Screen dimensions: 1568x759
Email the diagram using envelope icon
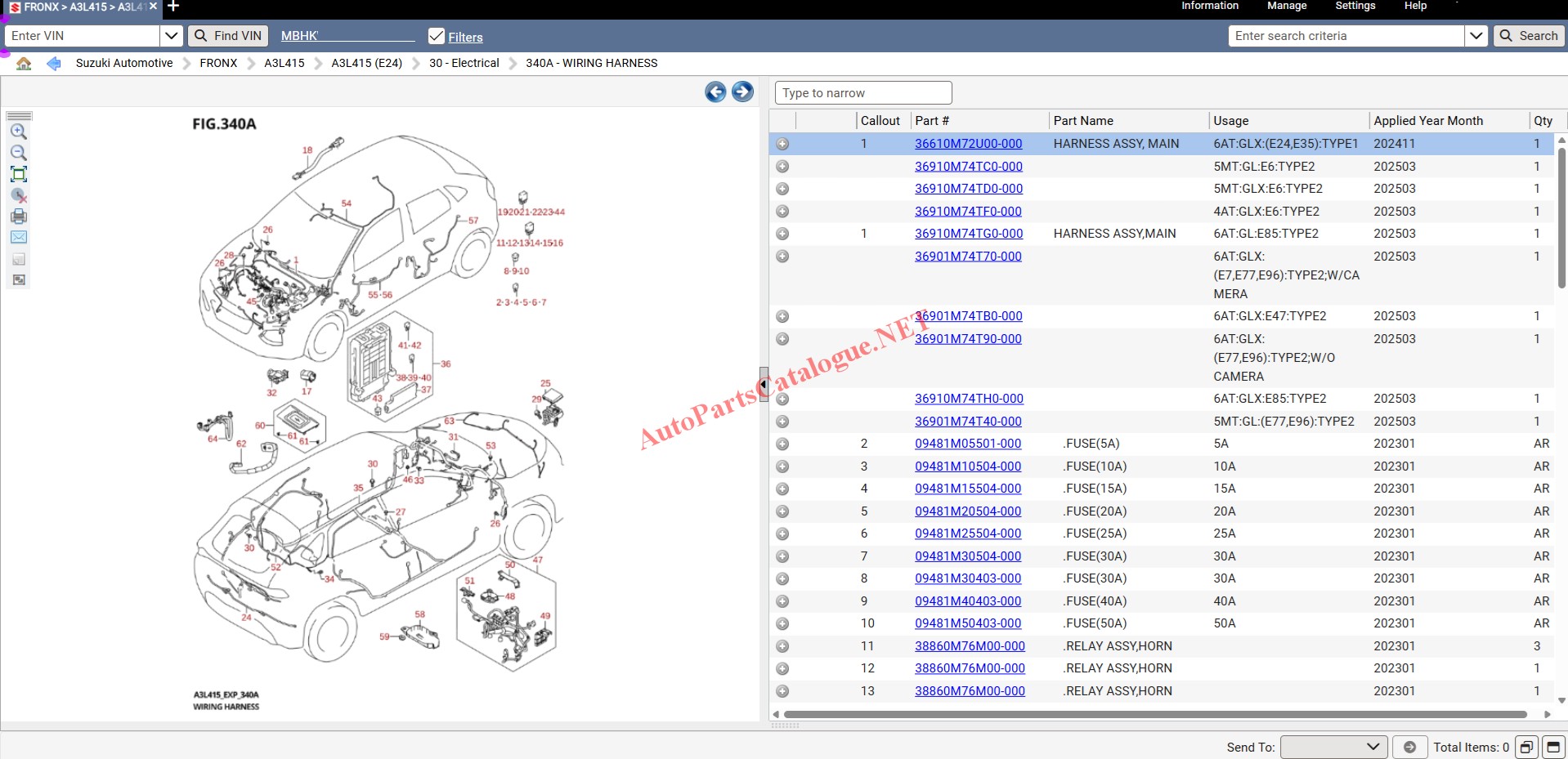pos(18,237)
